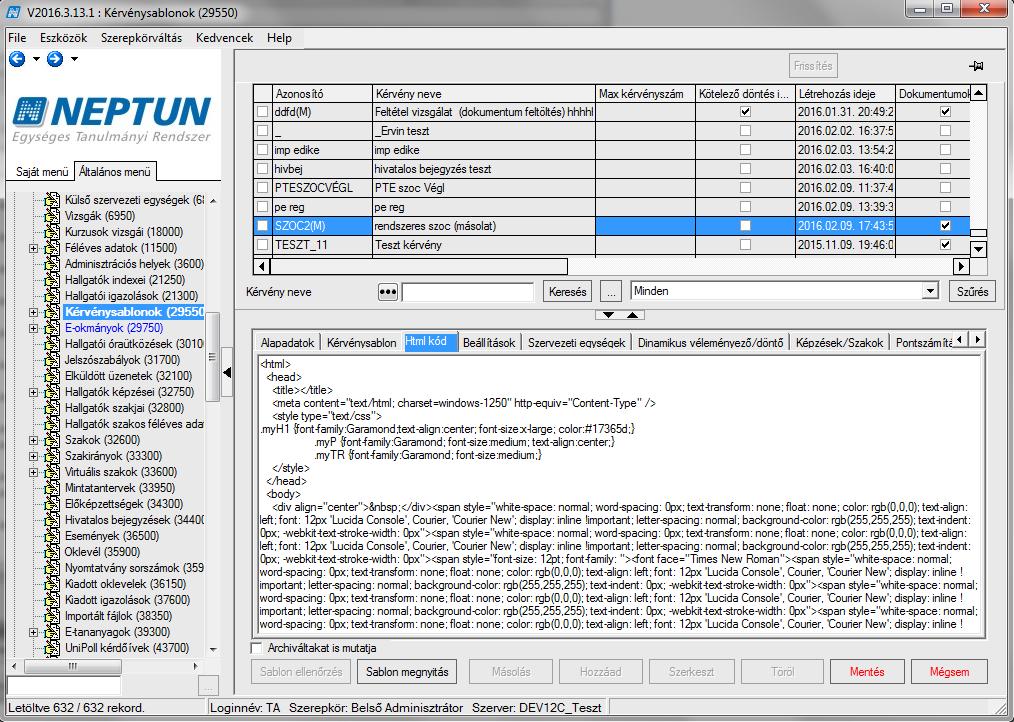Click the Szűrés button

point(973,292)
